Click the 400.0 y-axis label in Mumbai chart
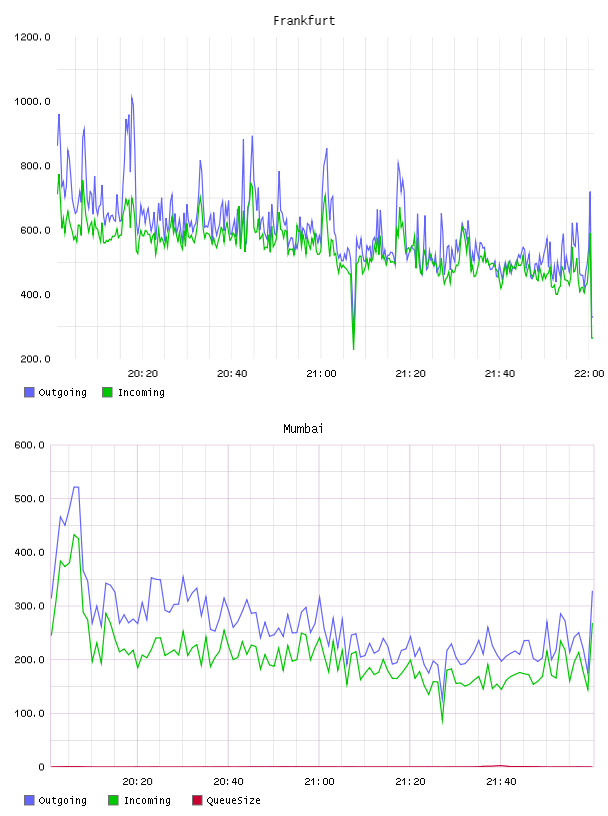608x816 pixels. point(30,552)
